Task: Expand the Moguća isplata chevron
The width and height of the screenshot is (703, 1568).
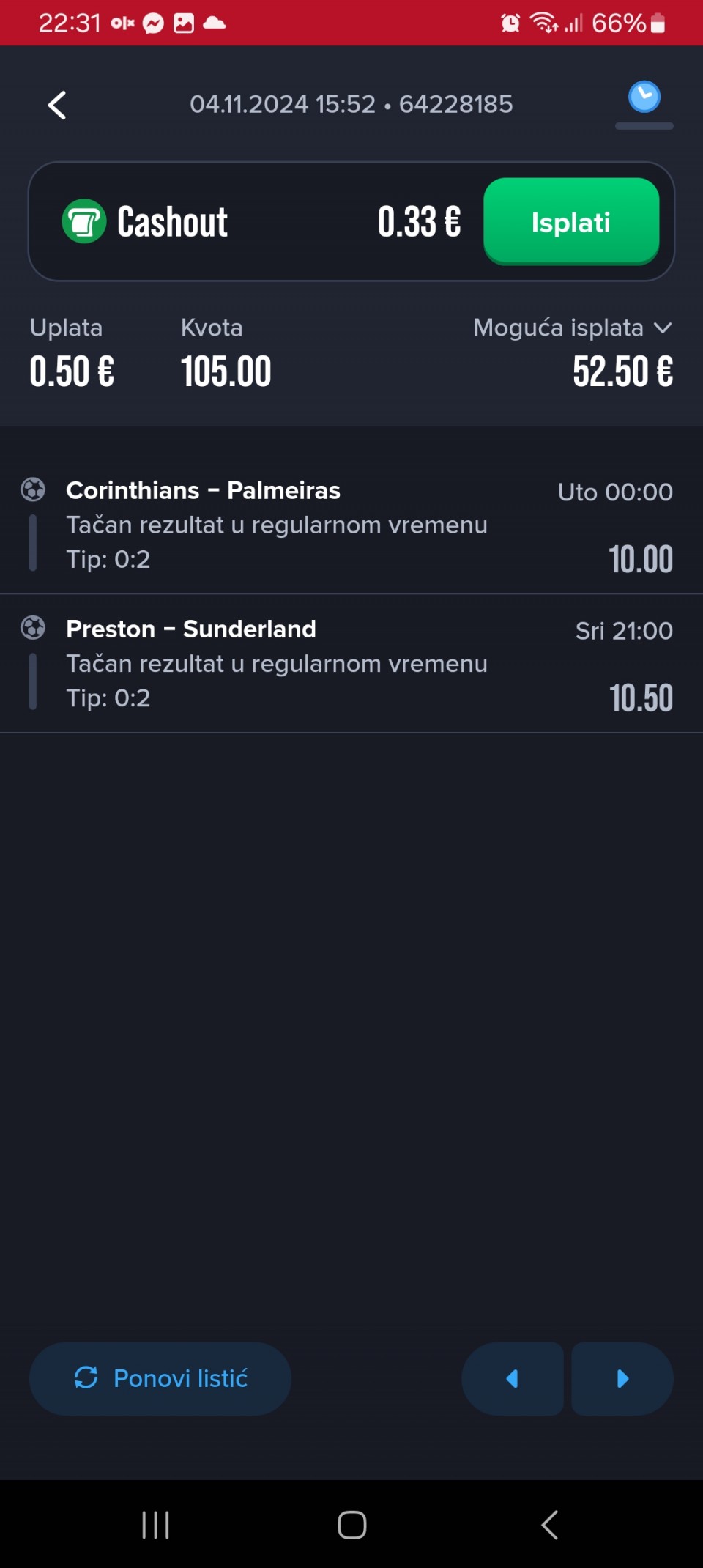Action: 663,328
